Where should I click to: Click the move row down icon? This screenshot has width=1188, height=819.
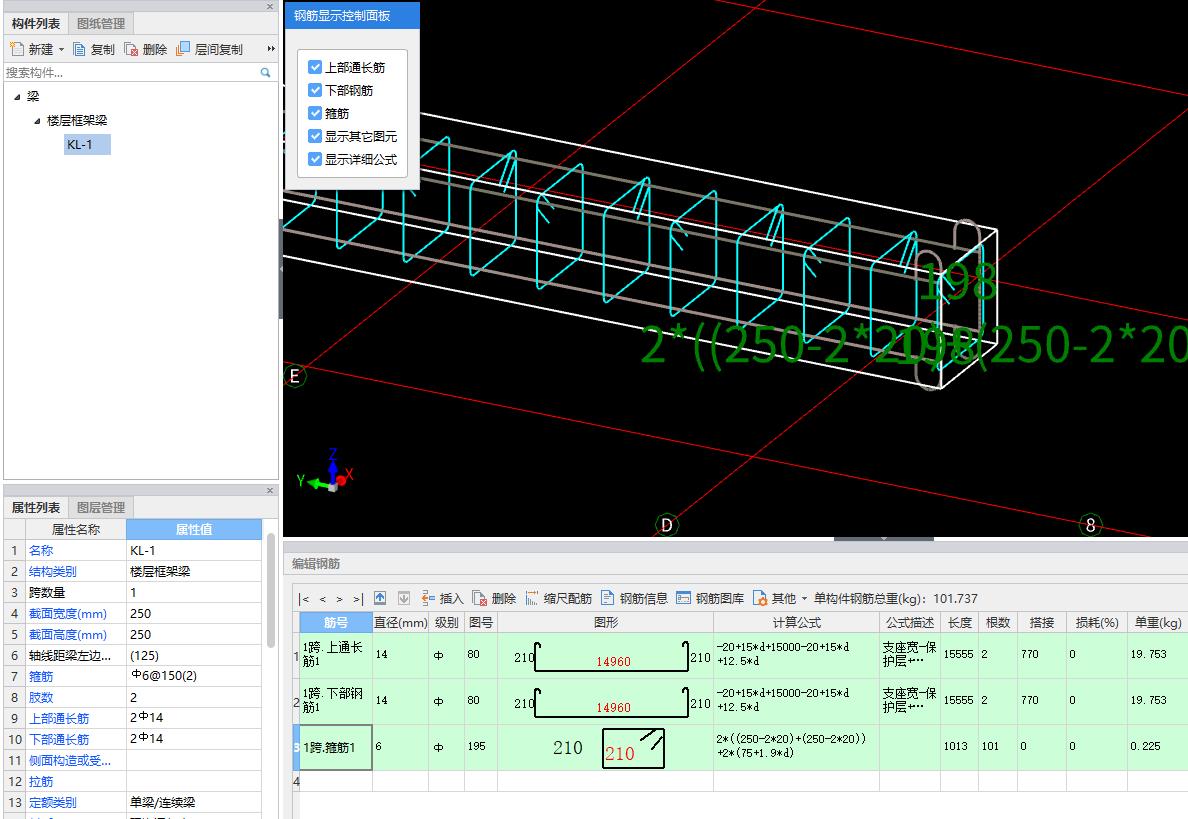404,599
